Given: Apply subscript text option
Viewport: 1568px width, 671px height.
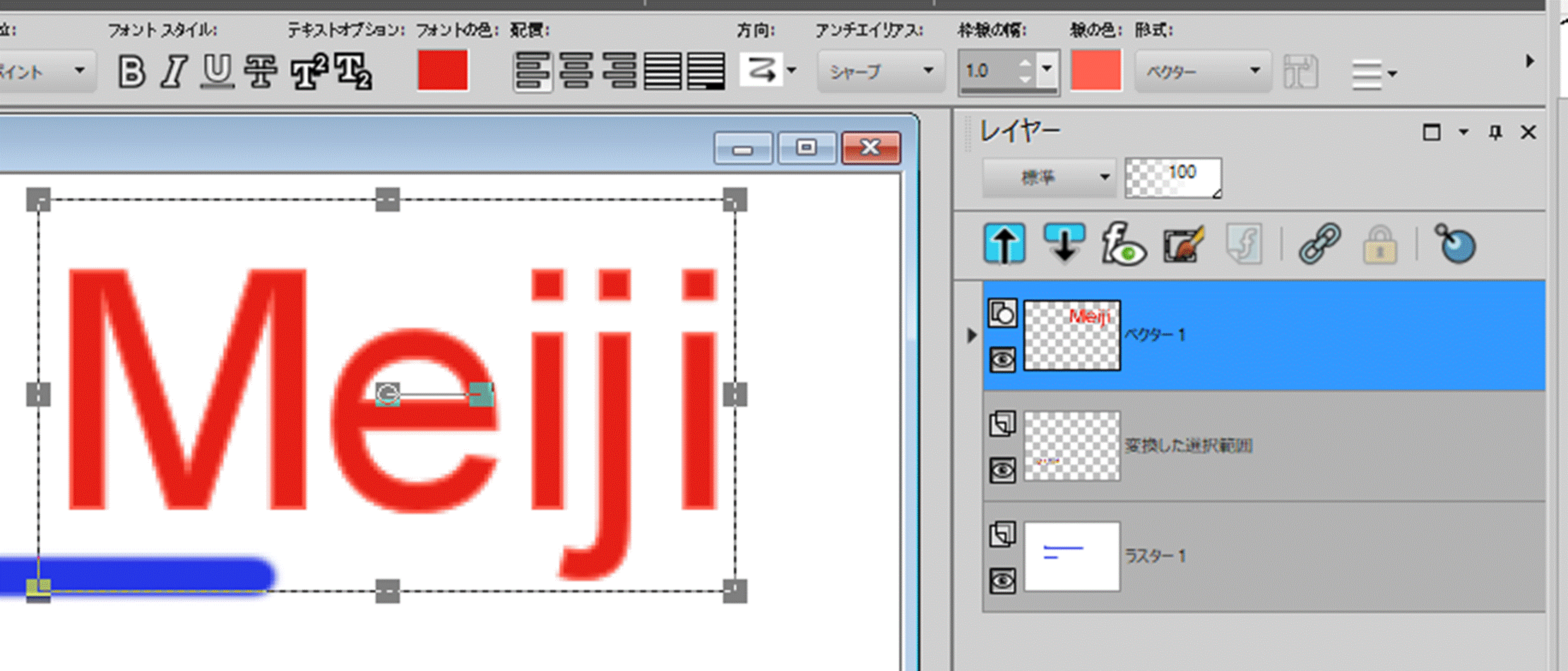Looking at the screenshot, I should coord(353,71).
